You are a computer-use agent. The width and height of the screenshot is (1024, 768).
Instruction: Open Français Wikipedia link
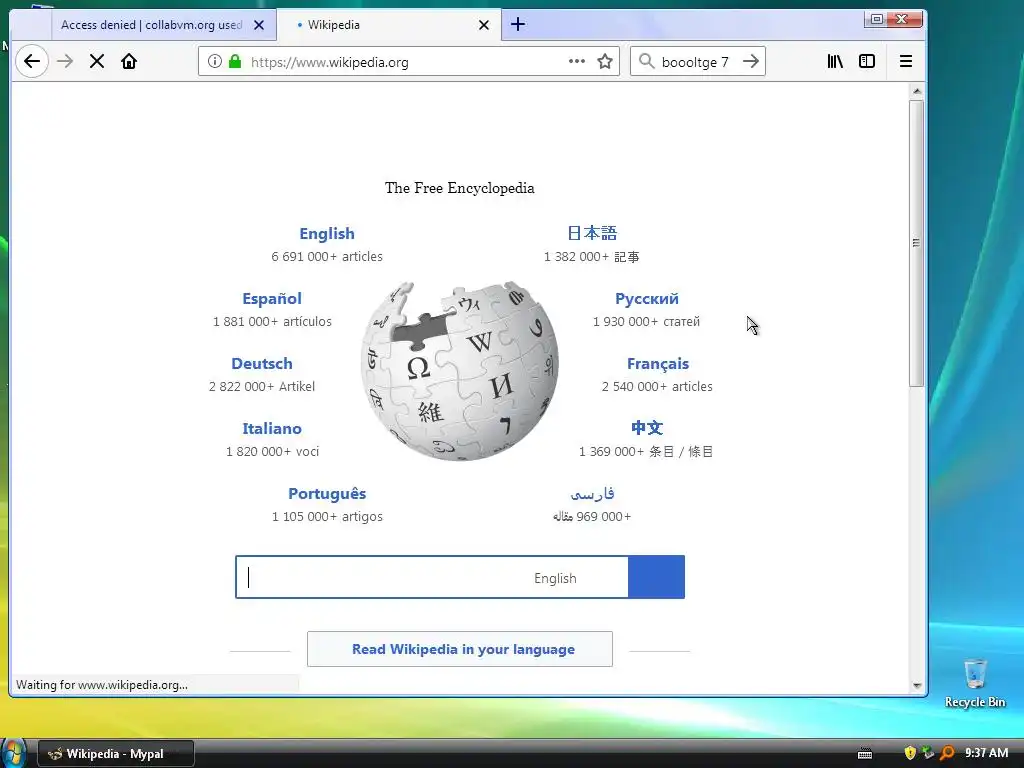coord(658,363)
